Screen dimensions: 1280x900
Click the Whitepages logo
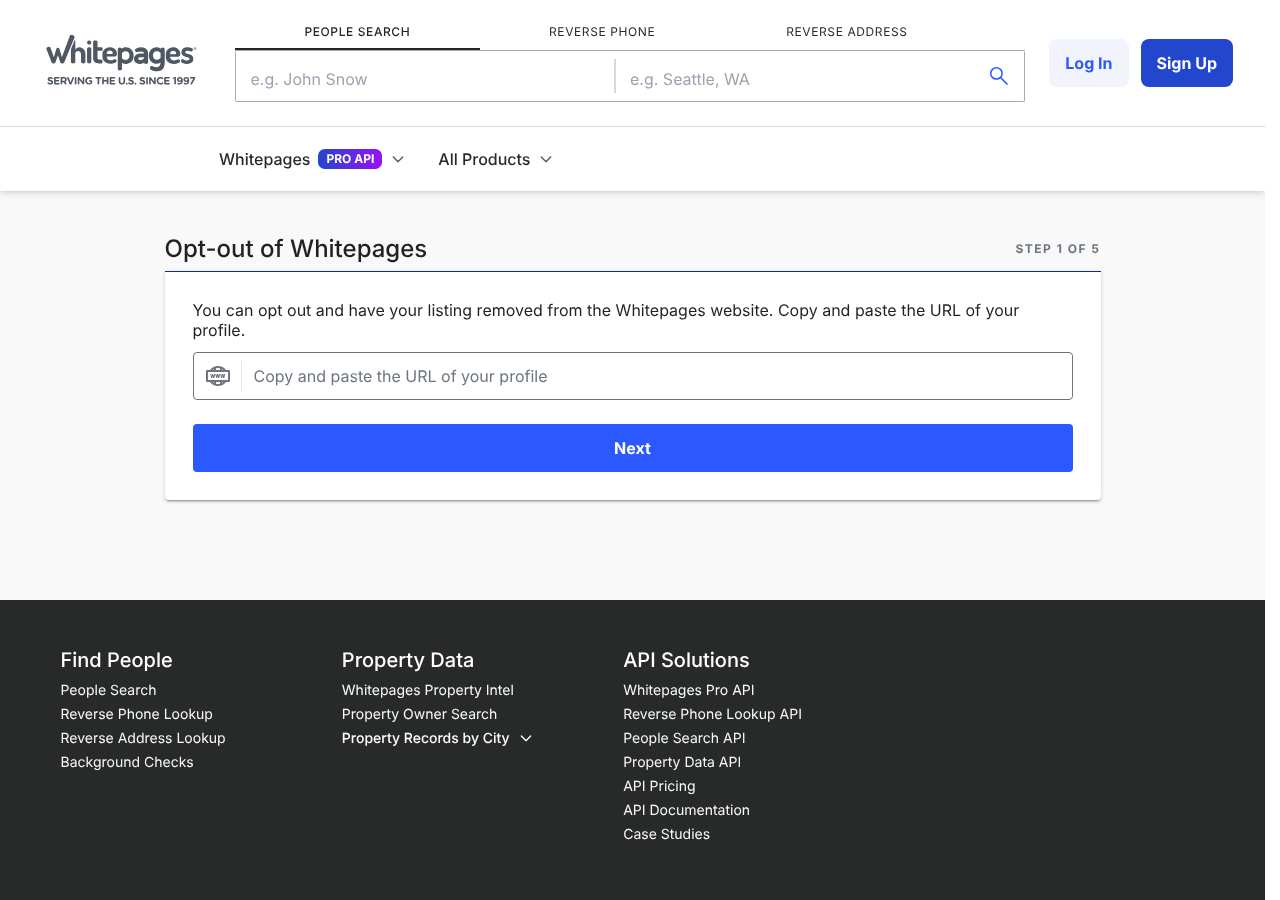(121, 61)
